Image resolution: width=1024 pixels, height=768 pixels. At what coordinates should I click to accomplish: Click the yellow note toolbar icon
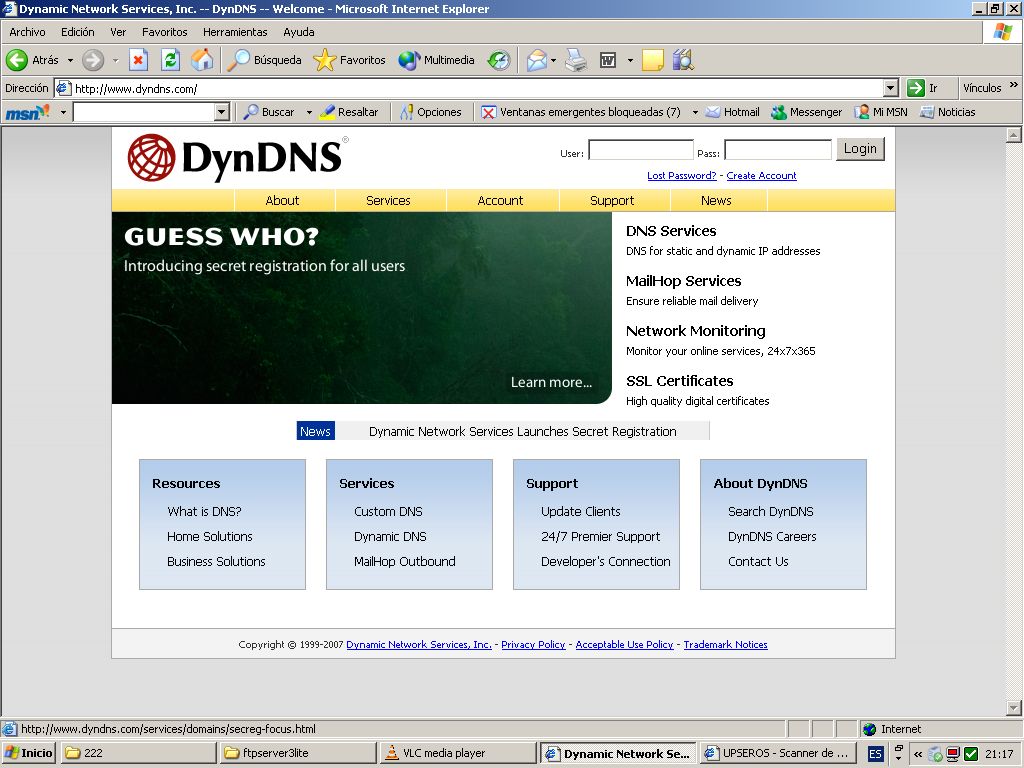click(x=652, y=60)
